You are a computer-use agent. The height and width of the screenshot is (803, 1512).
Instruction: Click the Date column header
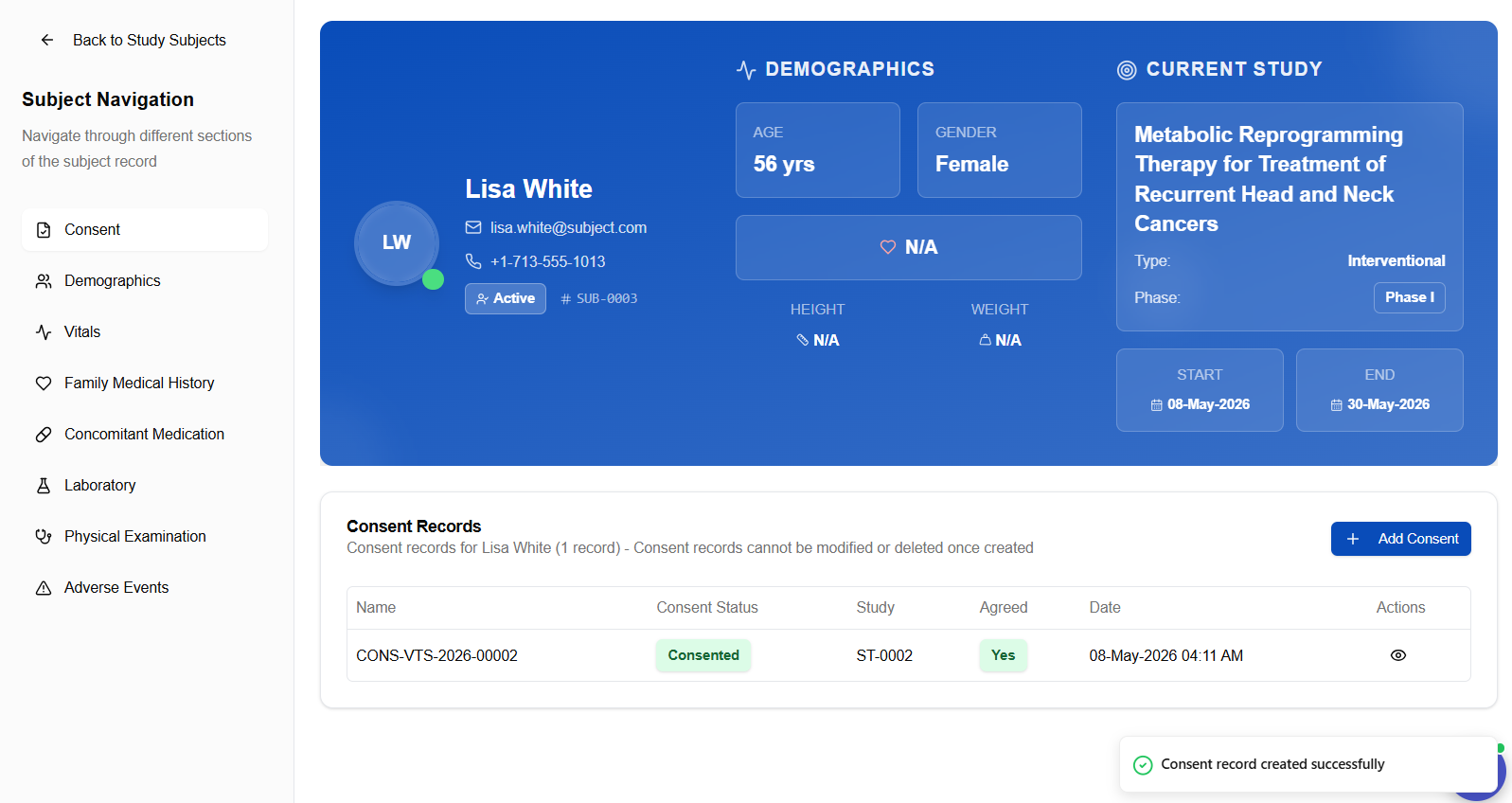[x=1105, y=608]
